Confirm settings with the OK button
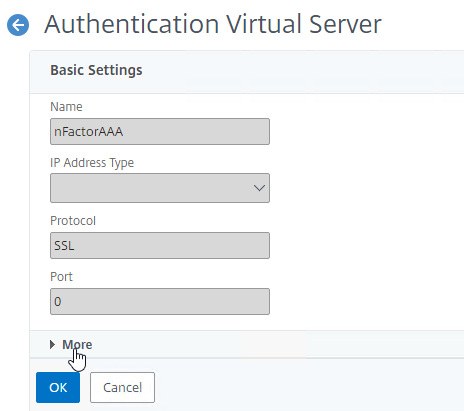The height and width of the screenshot is (411, 464). [x=58, y=387]
